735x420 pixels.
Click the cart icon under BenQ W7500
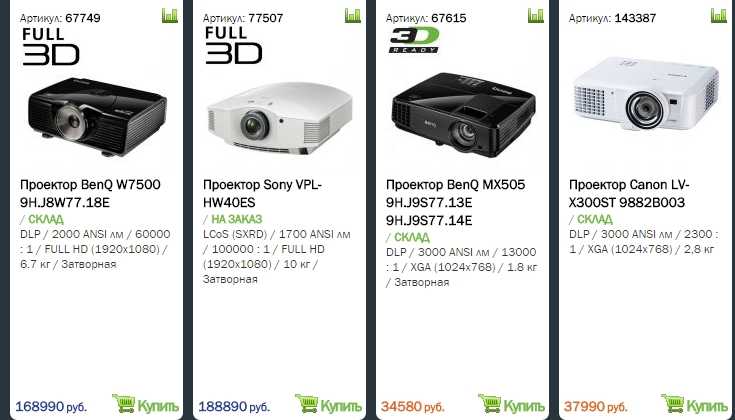click(x=124, y=404)
